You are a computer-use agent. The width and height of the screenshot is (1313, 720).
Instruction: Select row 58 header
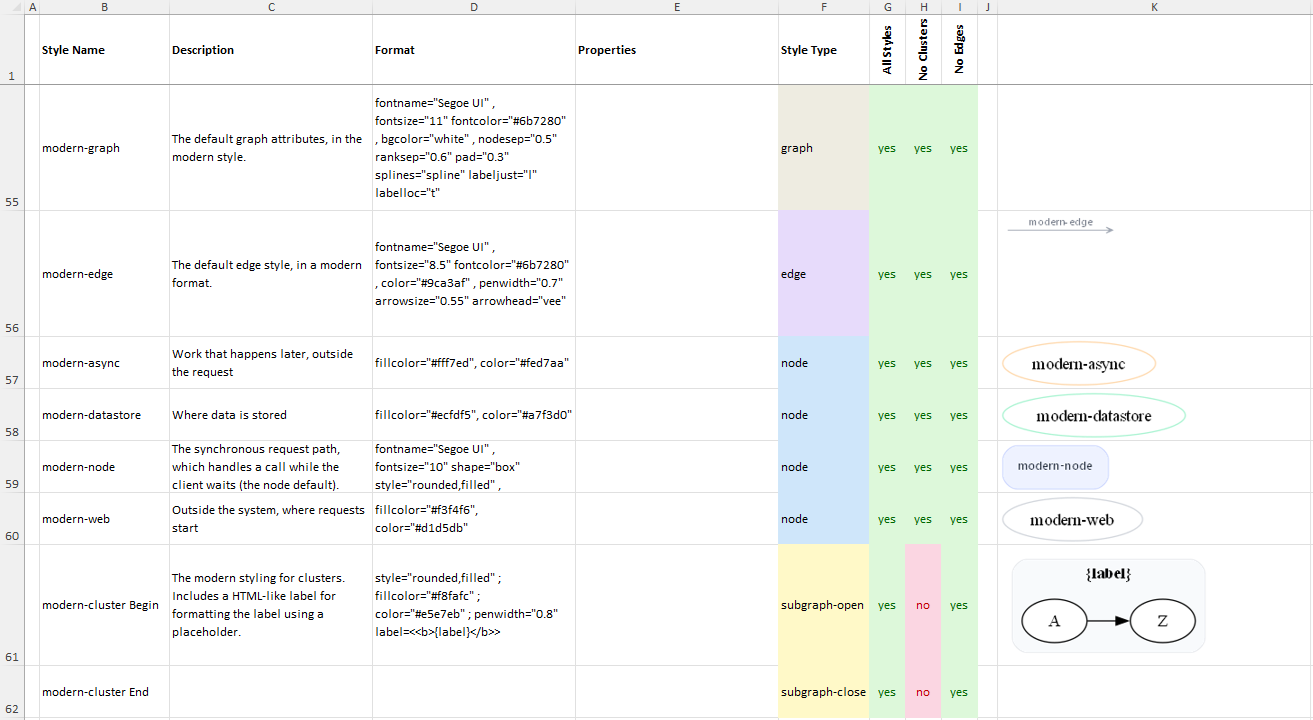click(x=11, y=415)
